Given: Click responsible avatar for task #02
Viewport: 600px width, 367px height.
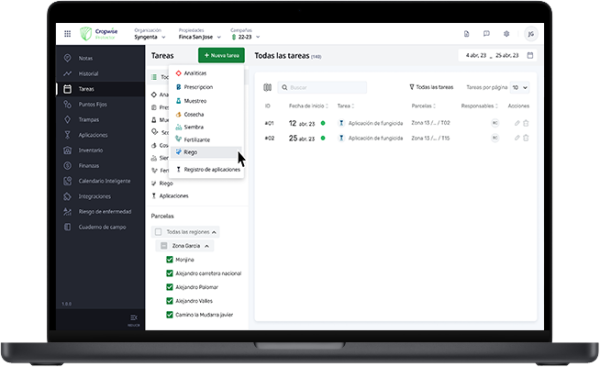Looking at the screenshot, I should [x=495, y=138].
